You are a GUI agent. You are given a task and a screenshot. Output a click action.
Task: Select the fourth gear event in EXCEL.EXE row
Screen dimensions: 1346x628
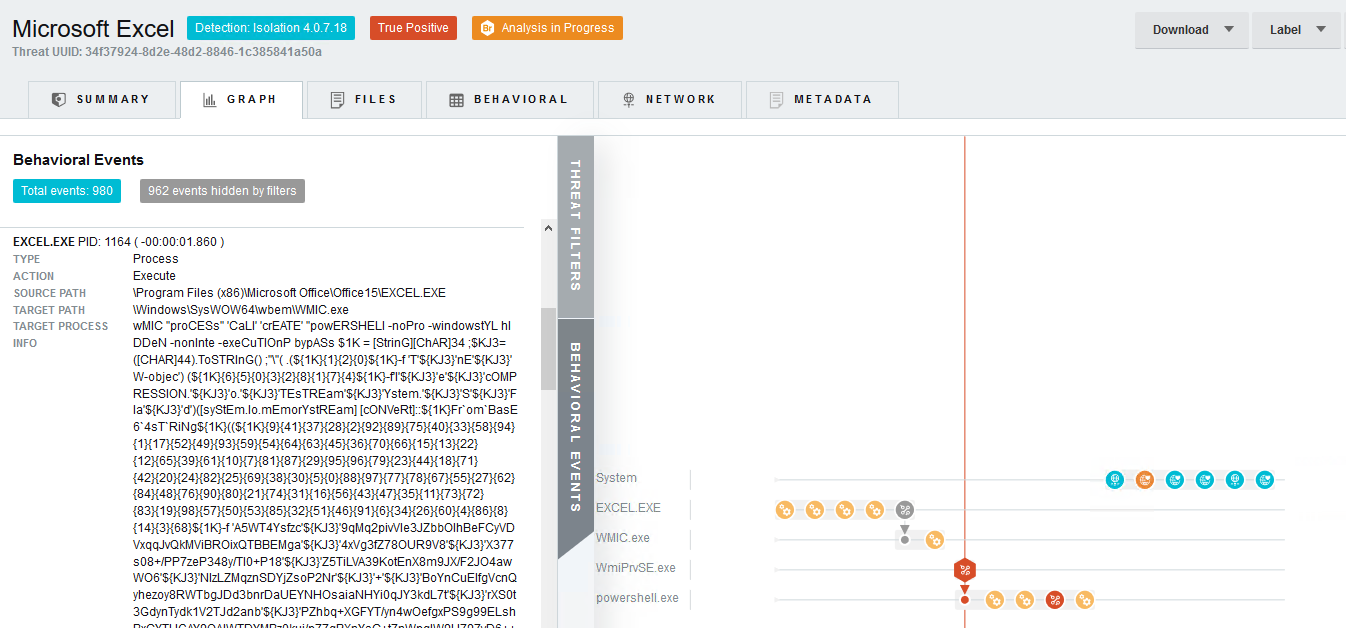pos(875,510)
